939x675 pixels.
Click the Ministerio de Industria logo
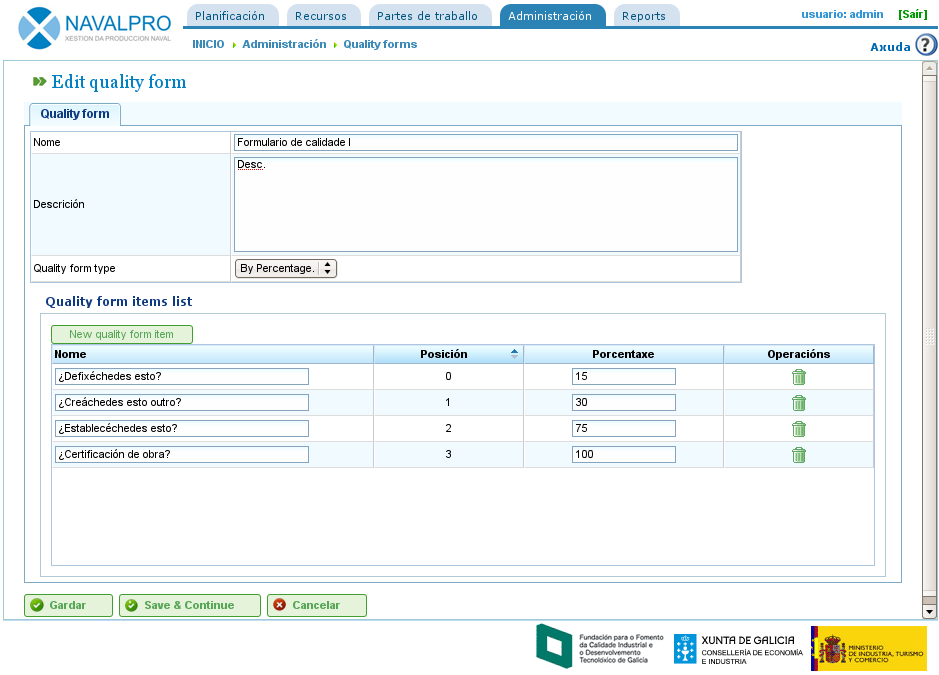[x=868, y=648]
